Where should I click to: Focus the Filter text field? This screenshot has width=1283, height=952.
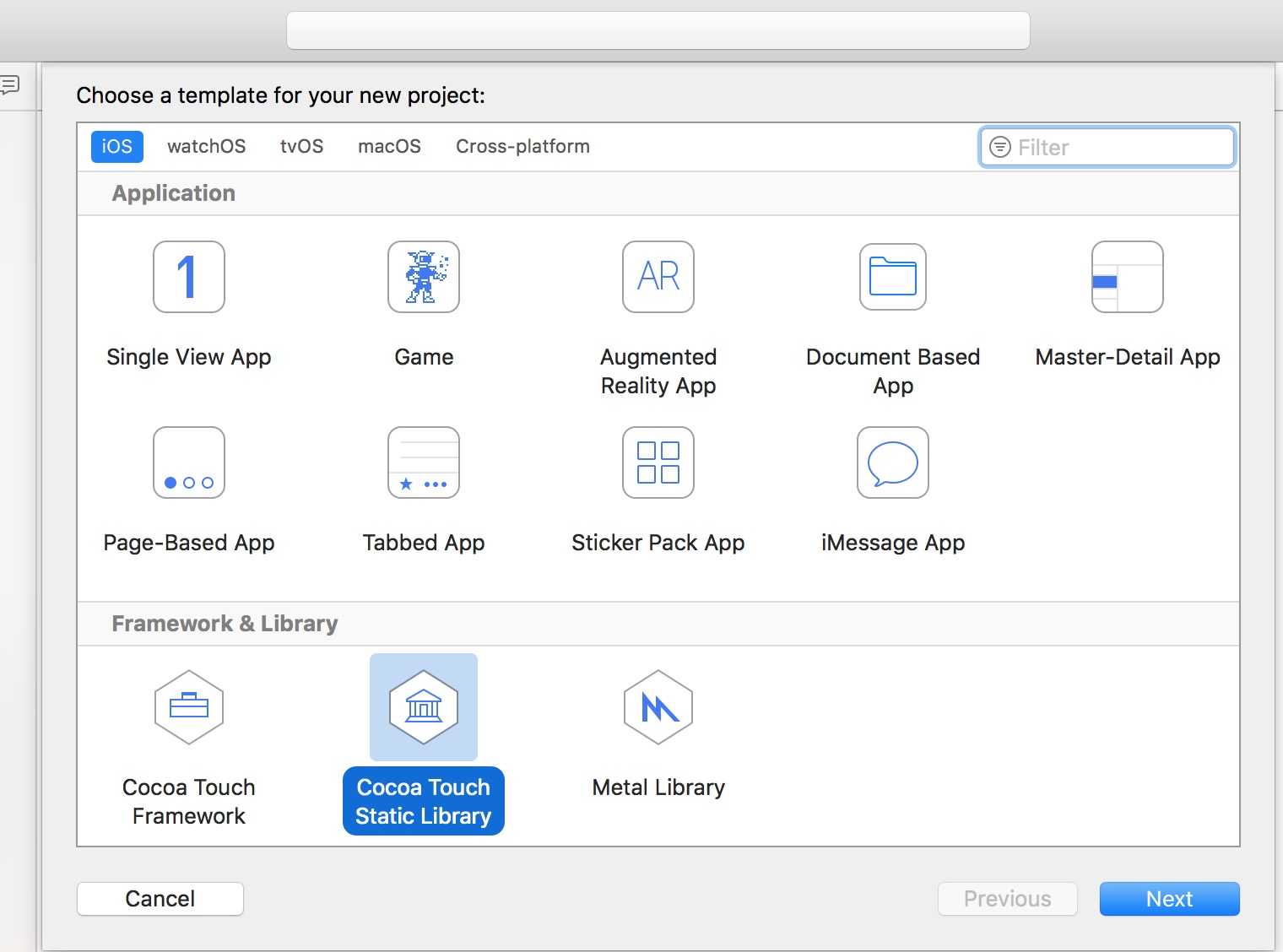(1107, 147)
